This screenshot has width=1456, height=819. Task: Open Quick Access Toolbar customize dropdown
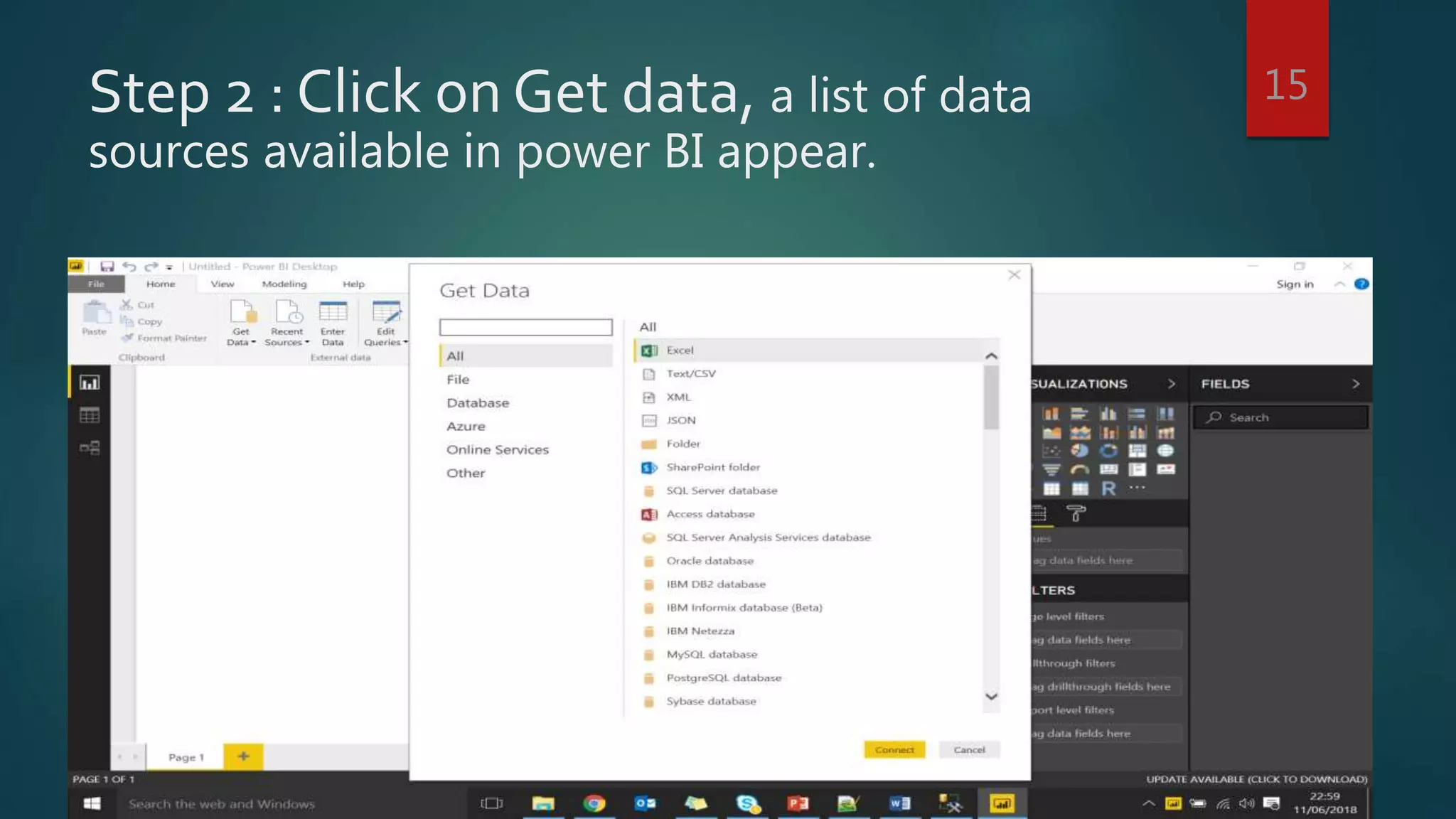(x=169, y=267)
